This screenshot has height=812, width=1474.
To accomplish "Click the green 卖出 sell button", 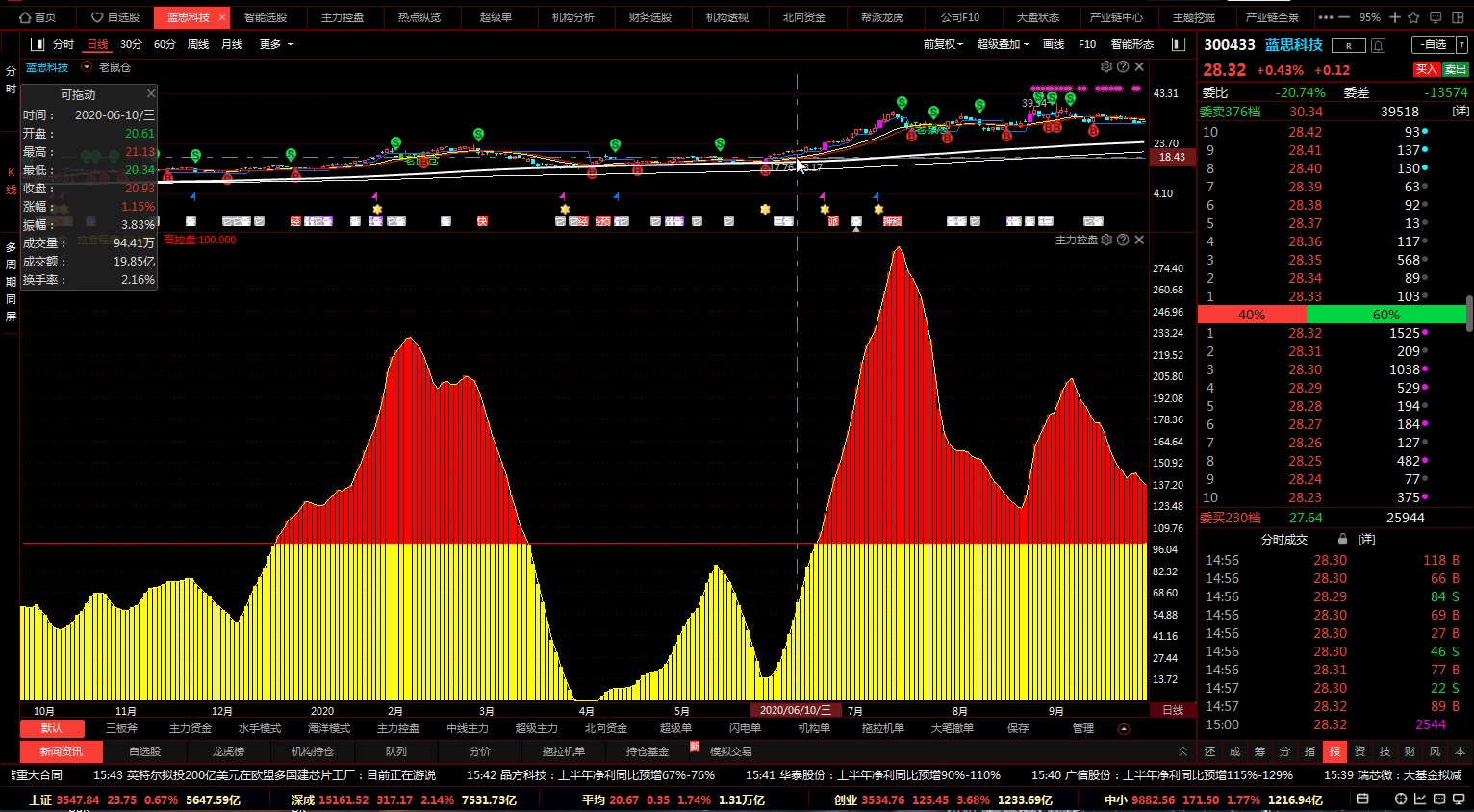I will (x=1456, y=69).
